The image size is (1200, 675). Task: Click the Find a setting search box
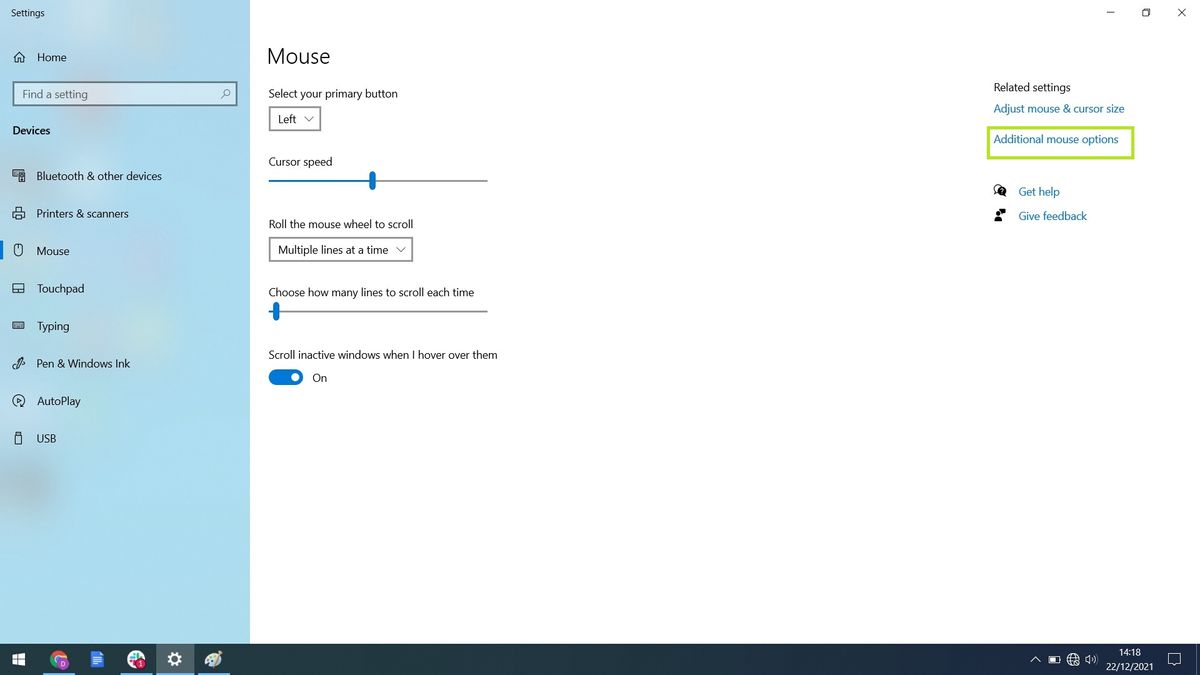point(124,93)
